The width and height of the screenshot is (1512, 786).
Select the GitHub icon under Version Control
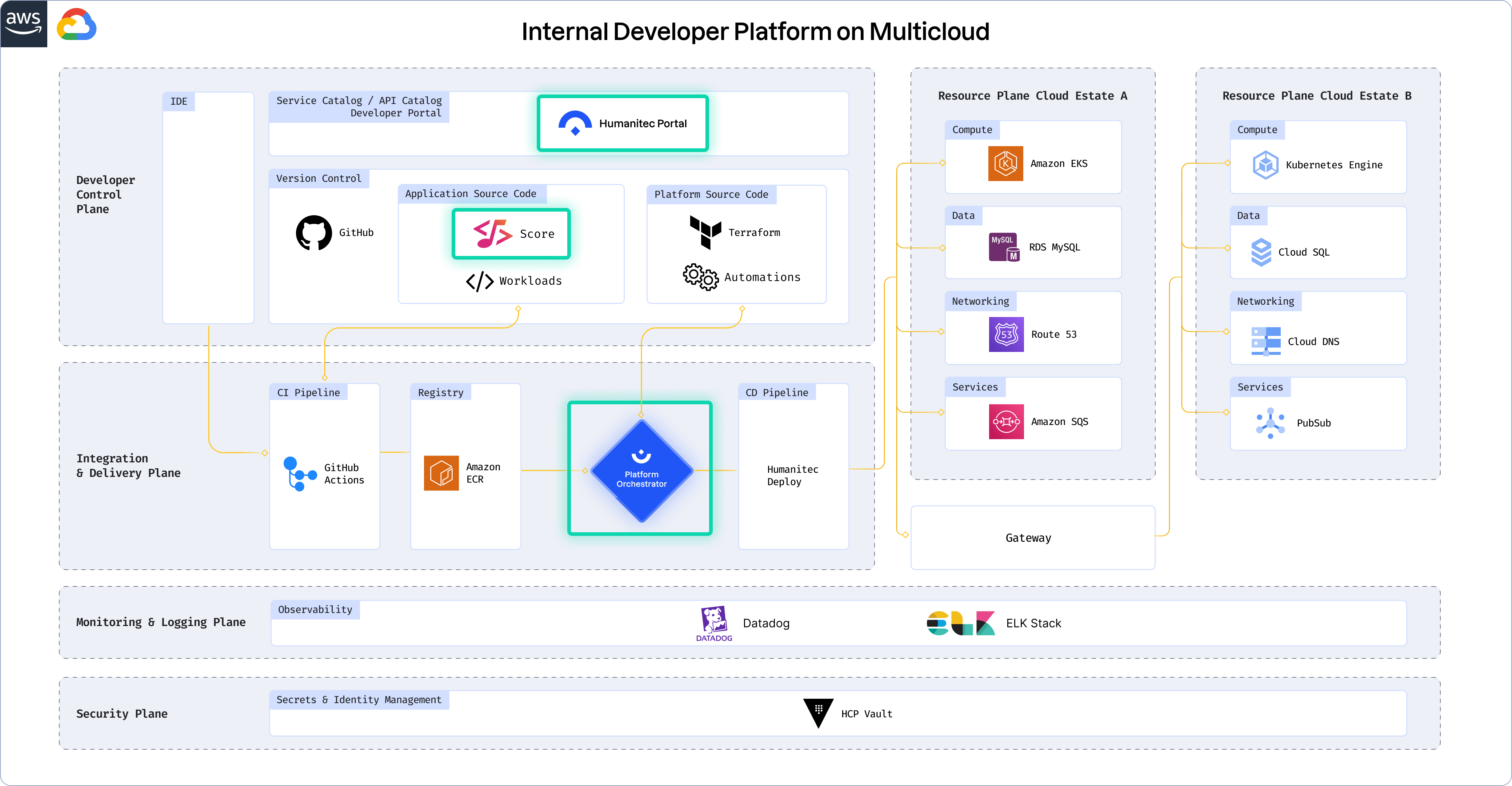(315, 232)
